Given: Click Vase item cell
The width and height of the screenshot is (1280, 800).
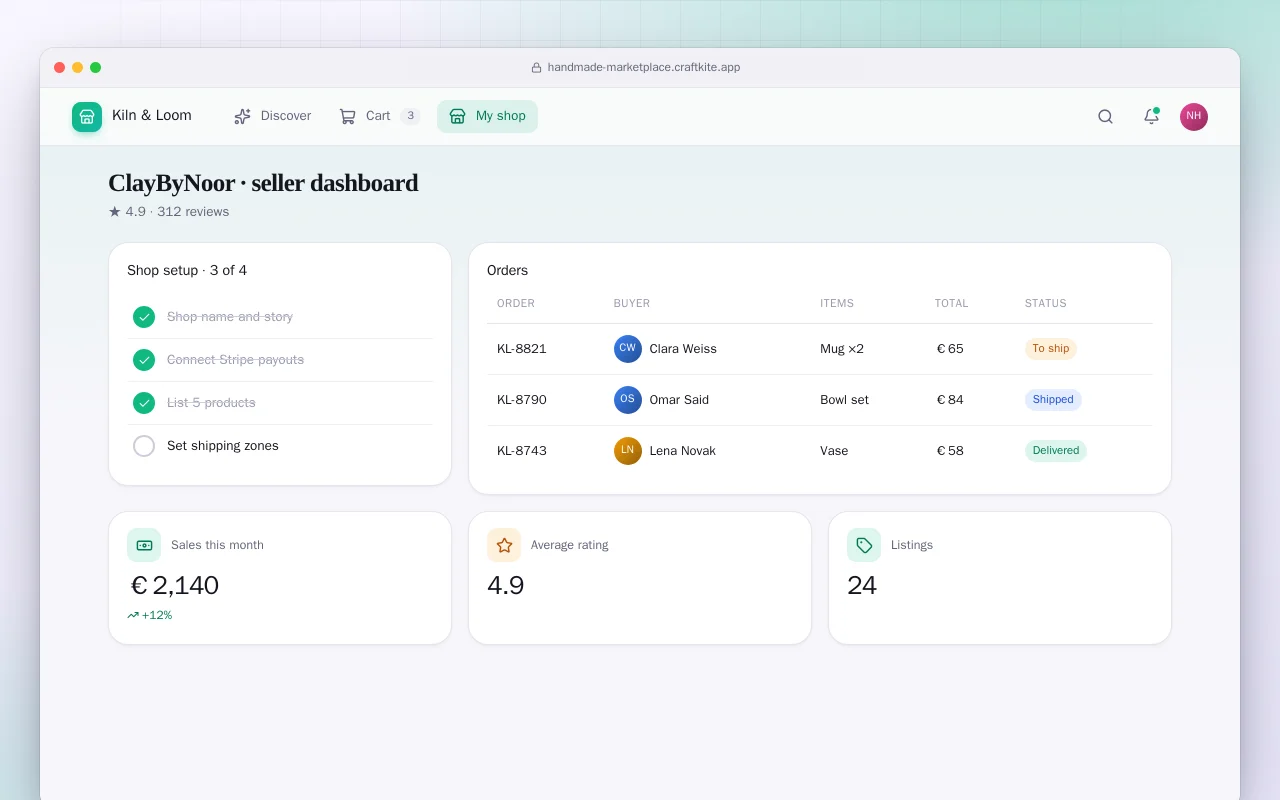Looking at the screenshot, I should 834,451.
